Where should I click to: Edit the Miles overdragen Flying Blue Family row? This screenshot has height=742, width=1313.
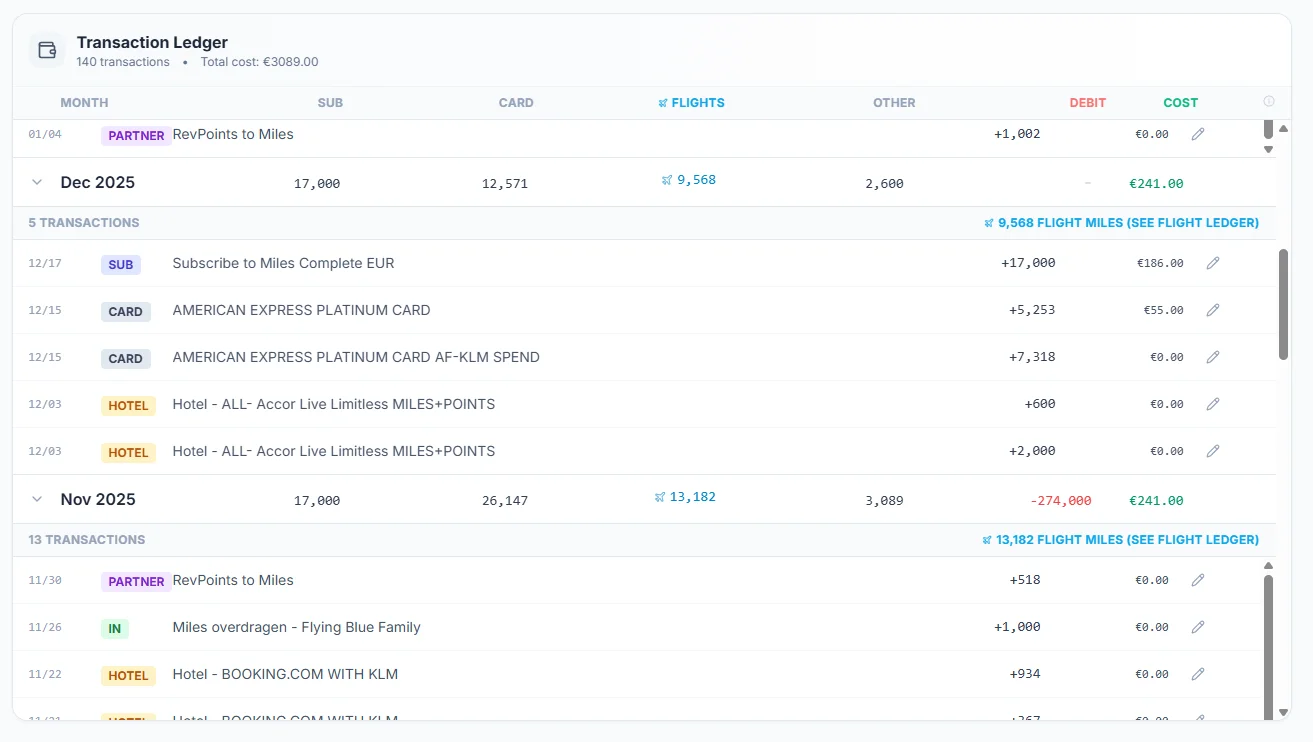click(1198, 627)
